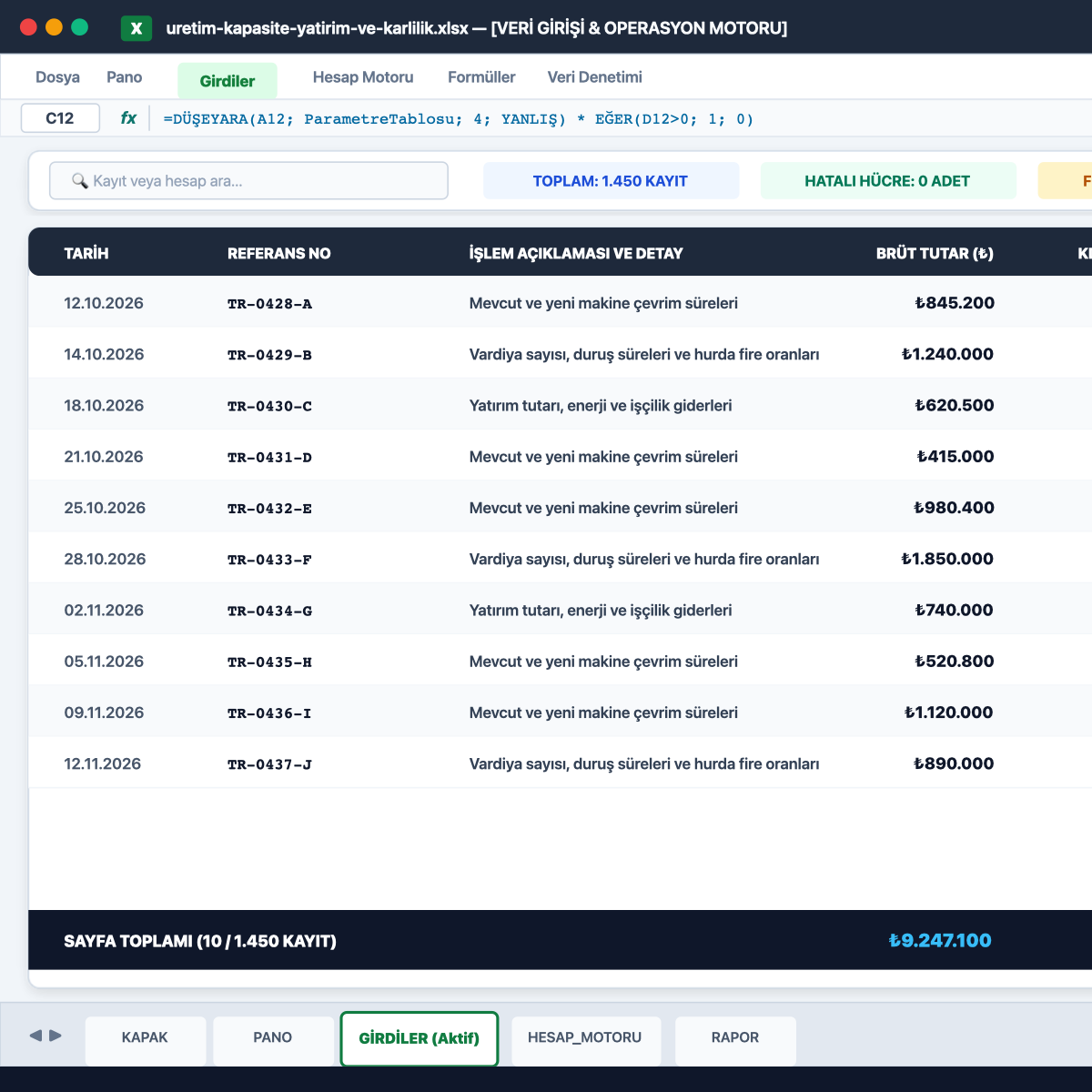Select the Girdiler ribbon tab
Viewport: 1092px width, 1092px height.
pyautogui.click(x=227, y=81)
